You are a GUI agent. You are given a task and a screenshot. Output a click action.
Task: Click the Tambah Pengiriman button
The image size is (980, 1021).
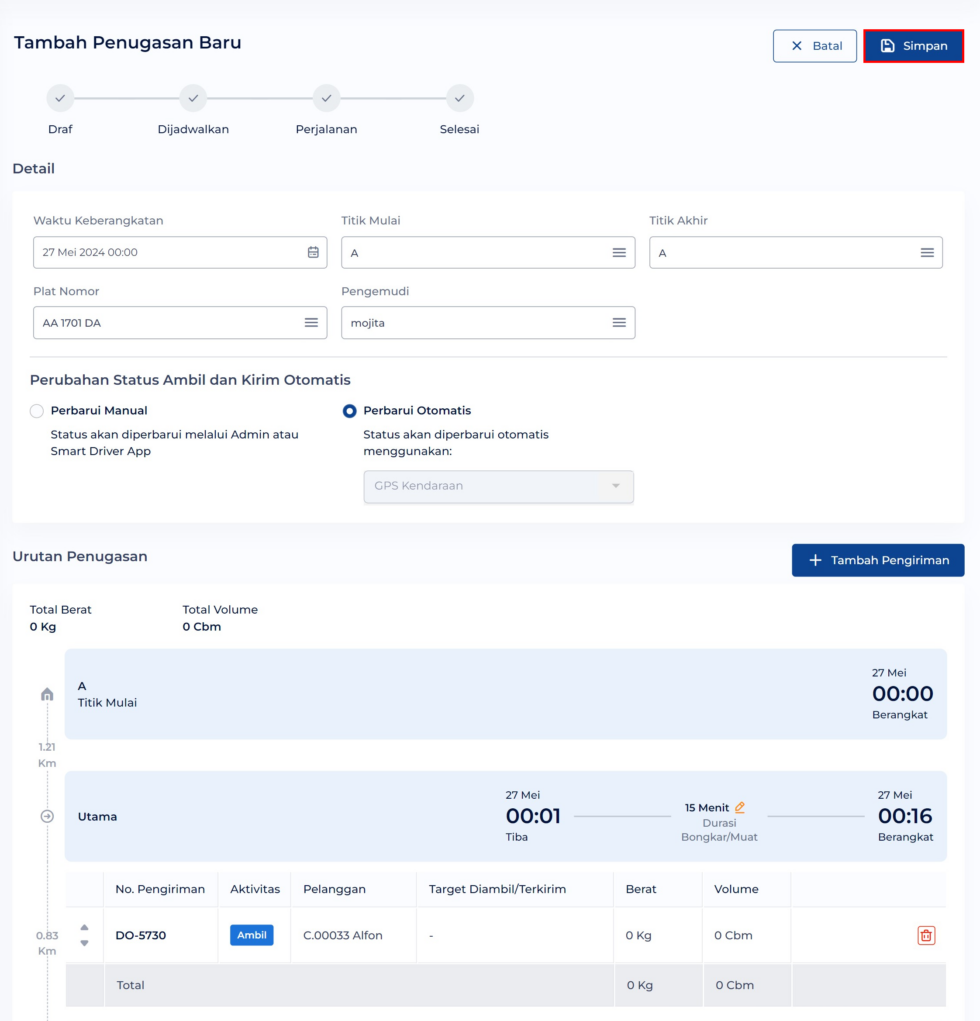[x=877, y=560]
